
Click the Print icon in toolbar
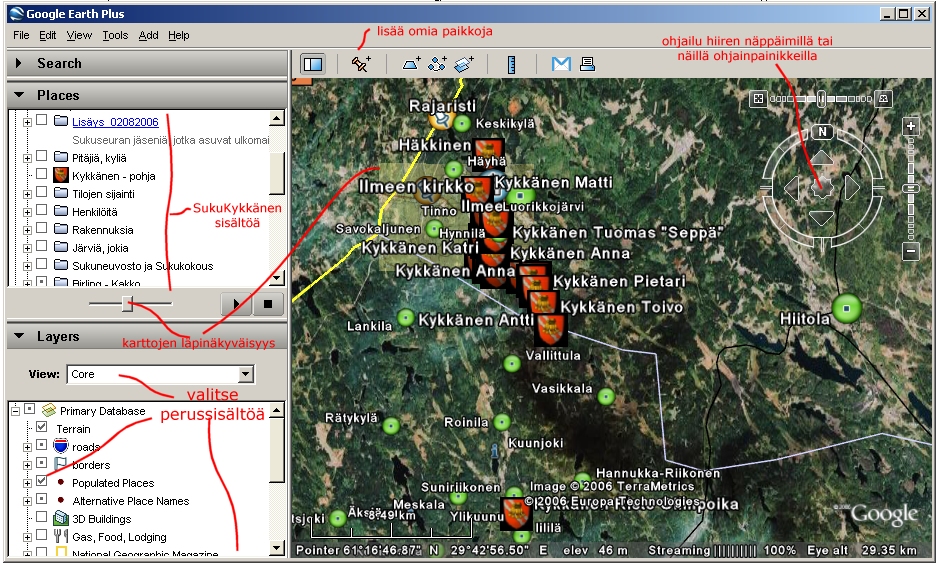[587, 64]
